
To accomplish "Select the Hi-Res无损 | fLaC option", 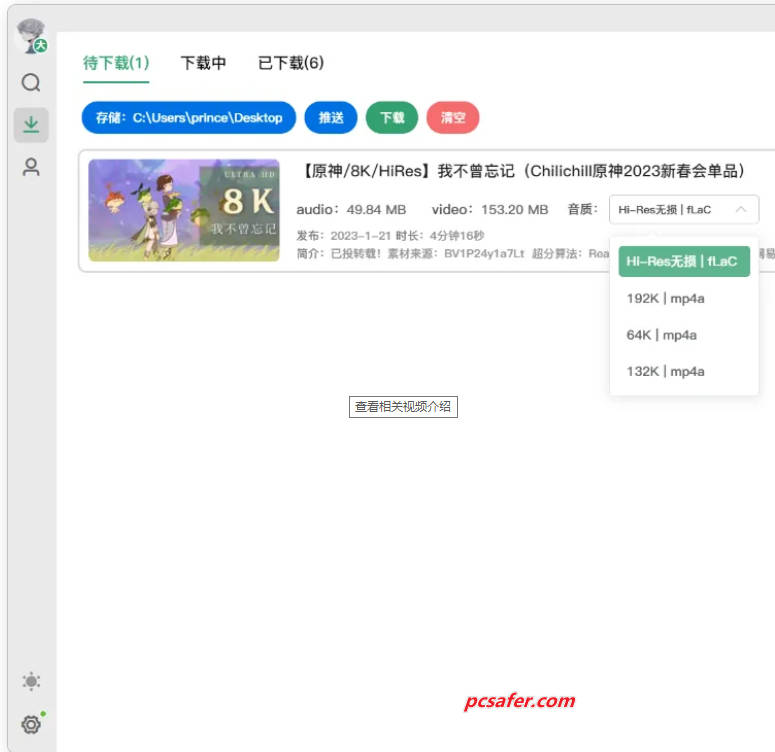I will [x=683, y=262].
